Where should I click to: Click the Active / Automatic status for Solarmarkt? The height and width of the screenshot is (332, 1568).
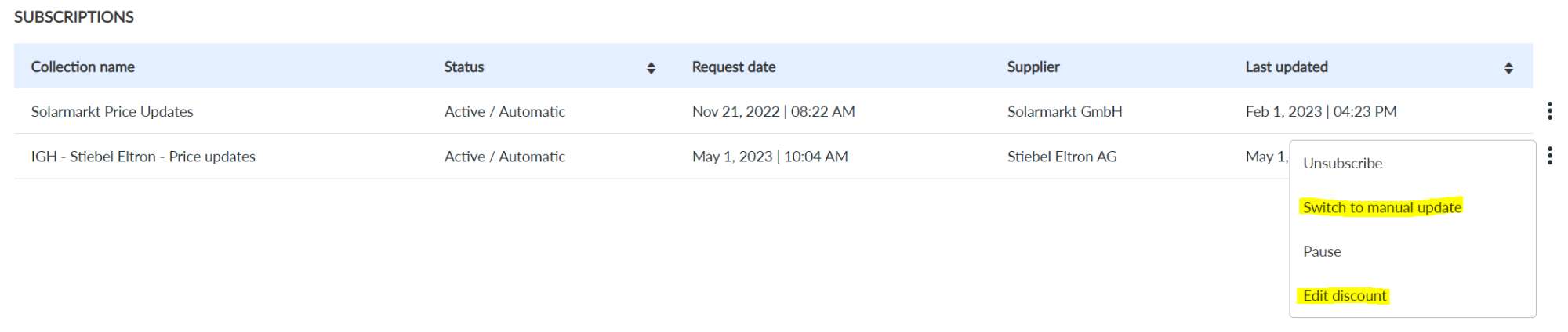coord(505,112)
